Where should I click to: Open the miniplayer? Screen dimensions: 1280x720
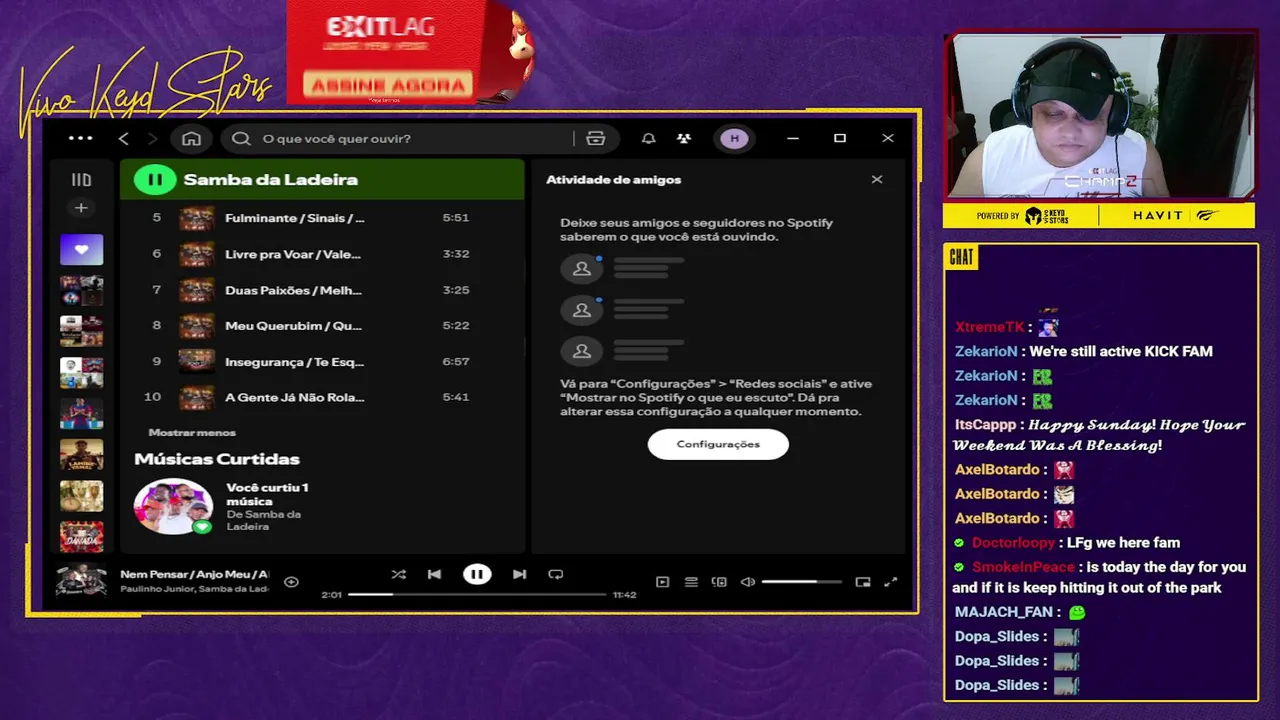click(x=863, y=582)
